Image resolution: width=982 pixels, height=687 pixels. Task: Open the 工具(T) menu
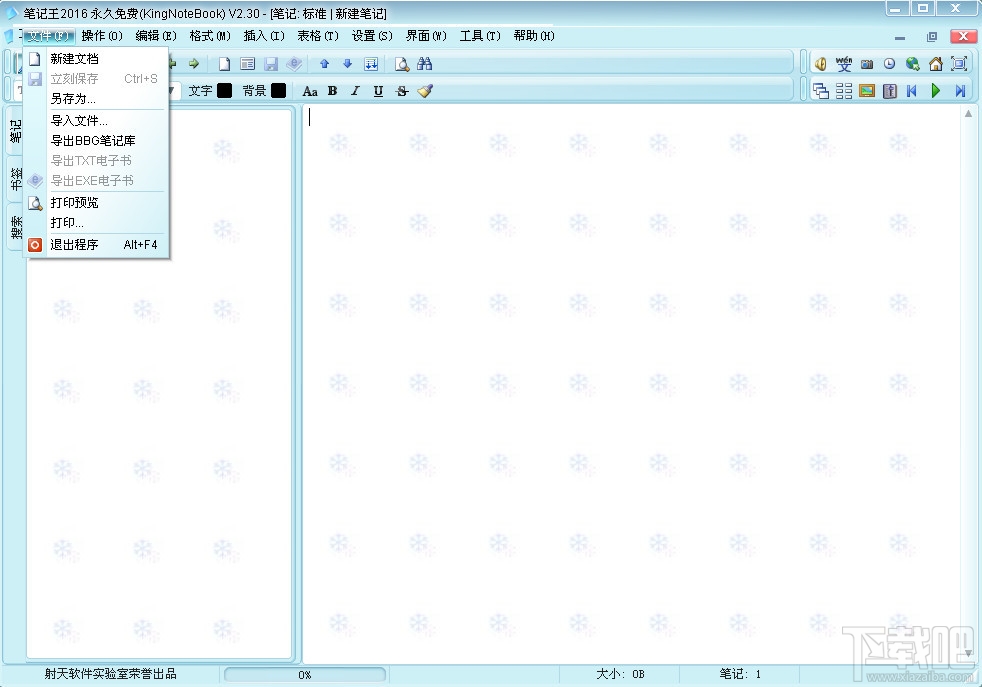[x=480, y=36]
